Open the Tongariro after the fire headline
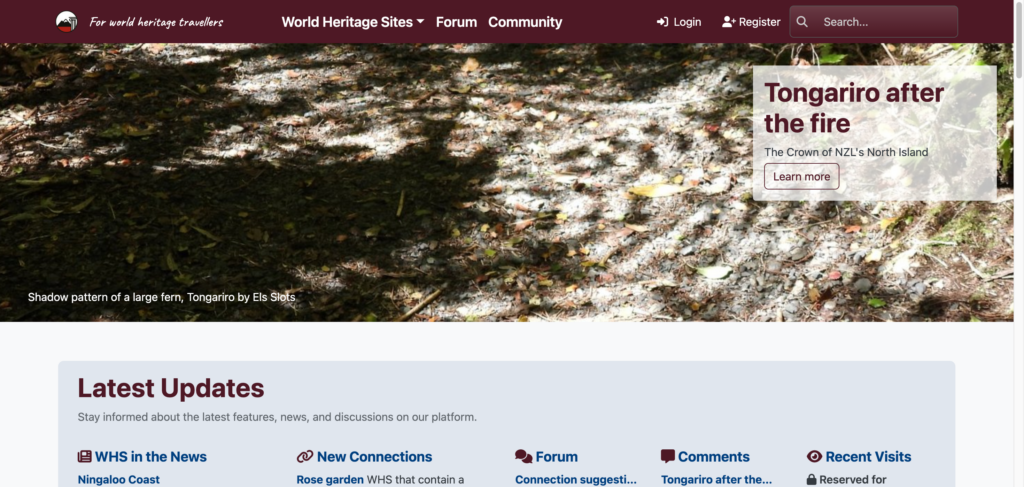Image resolution: width=1024 pixels, height=487 pixels. tap(853, 108)
